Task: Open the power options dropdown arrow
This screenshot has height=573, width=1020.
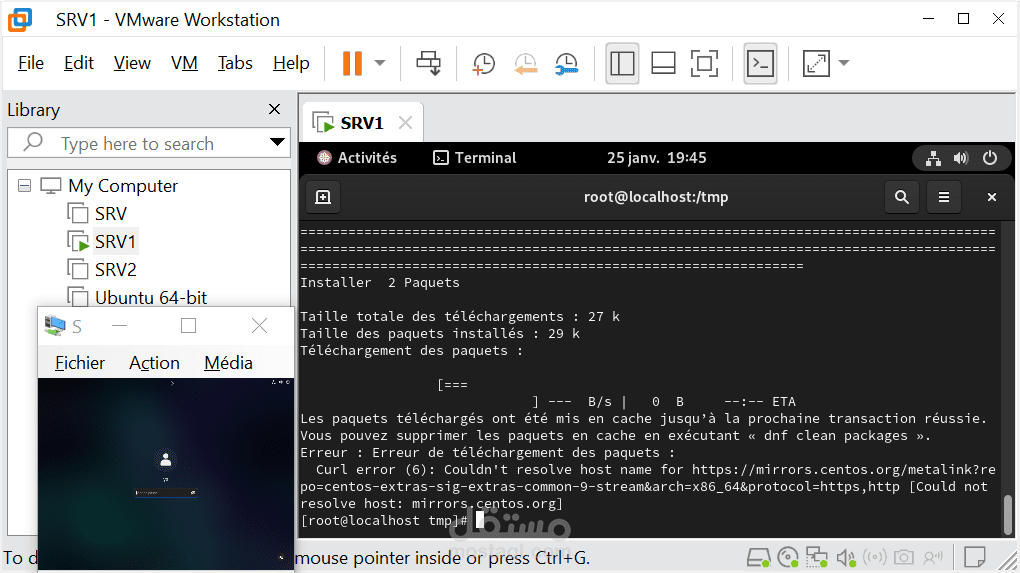Action: tap(380, 63)
